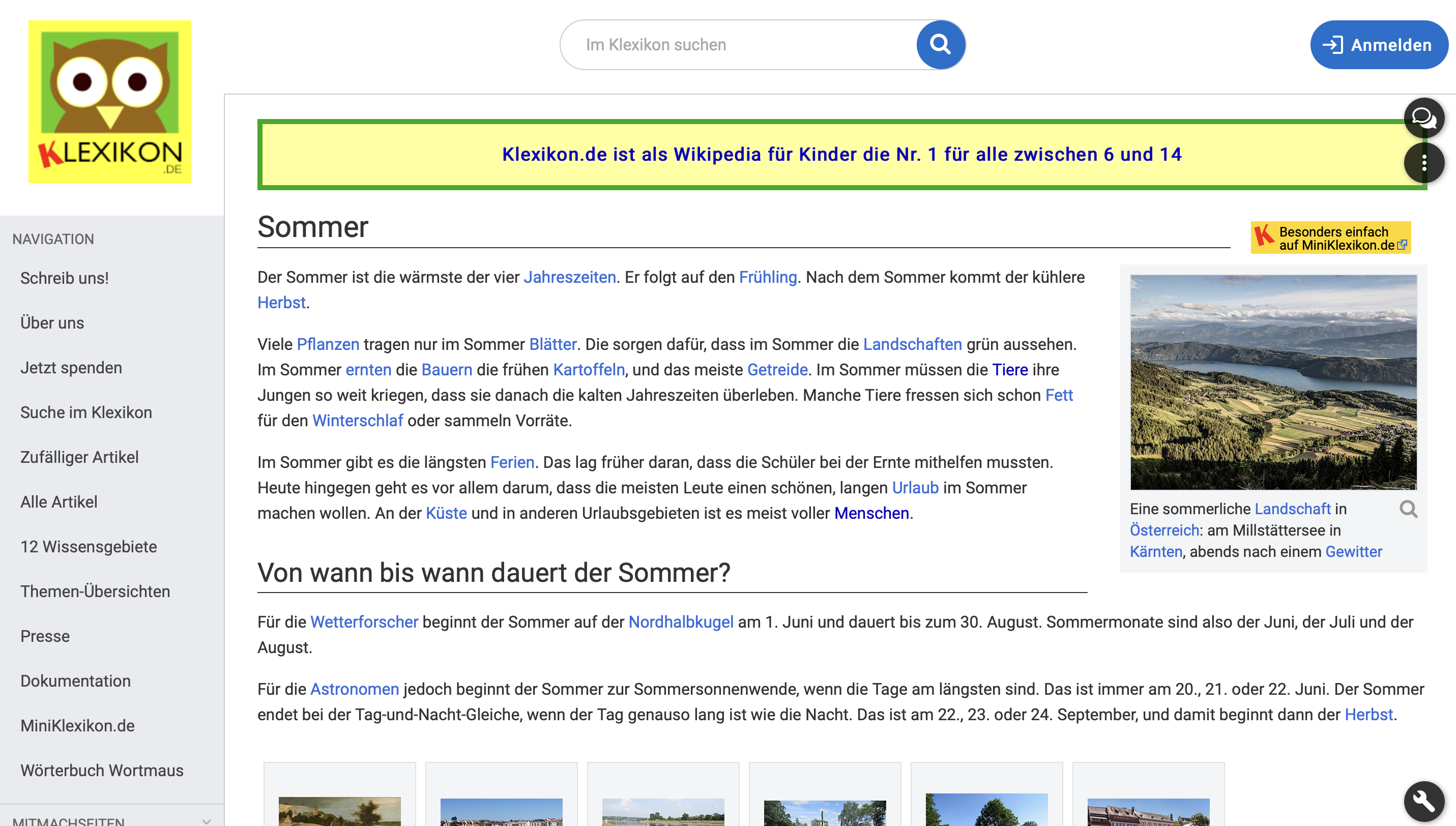The width and height of the screenshot is (1456, 826).
Task: Enlarge the image via magnifier icon in caption
Action: point(1408,509)
